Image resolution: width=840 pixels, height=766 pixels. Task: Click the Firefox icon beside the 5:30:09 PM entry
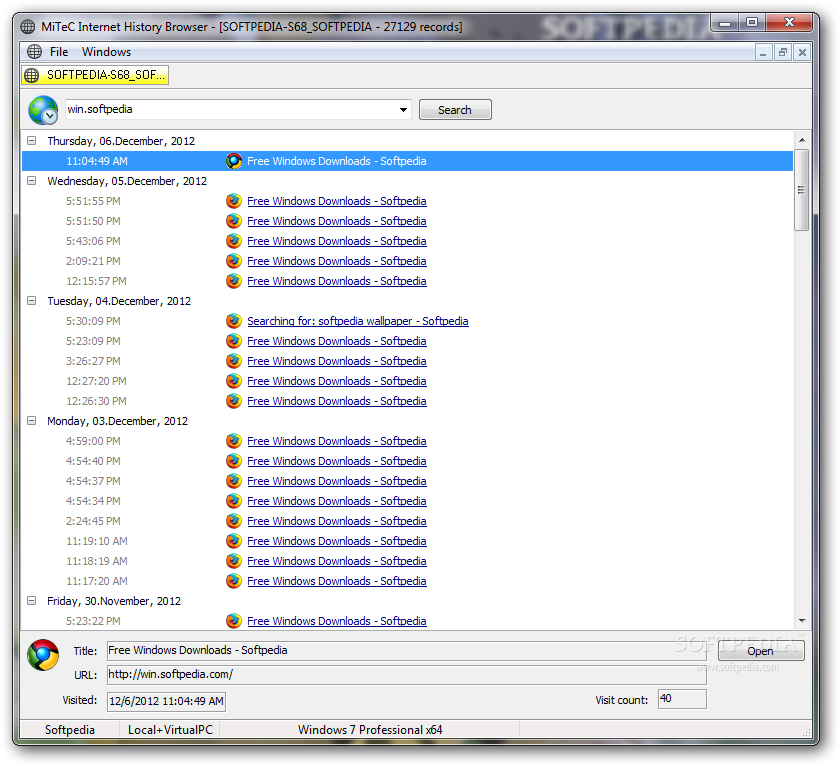234,321
